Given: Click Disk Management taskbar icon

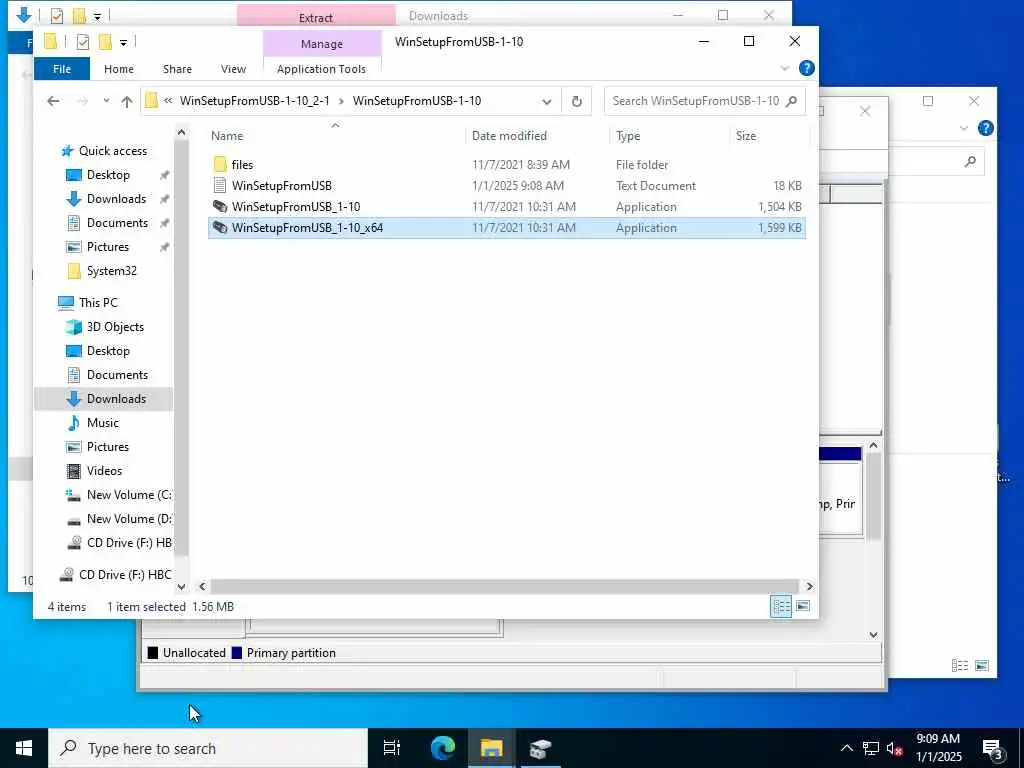Looking at the screenshot, I should click(540, 748).
